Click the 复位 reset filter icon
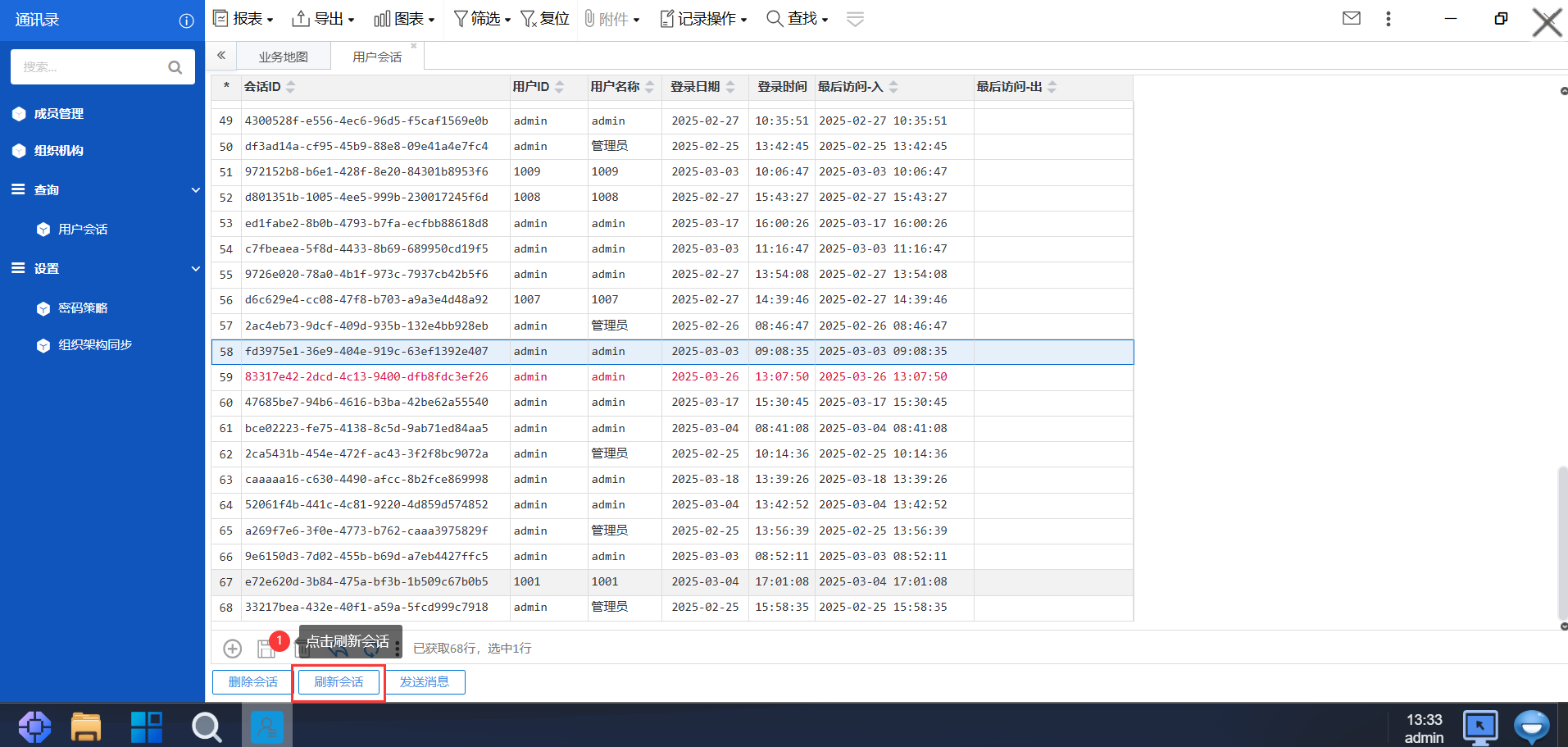Image resolution: width=1568 pixels, height=747 pixels. pyautogui.click(x=545, y=19)
